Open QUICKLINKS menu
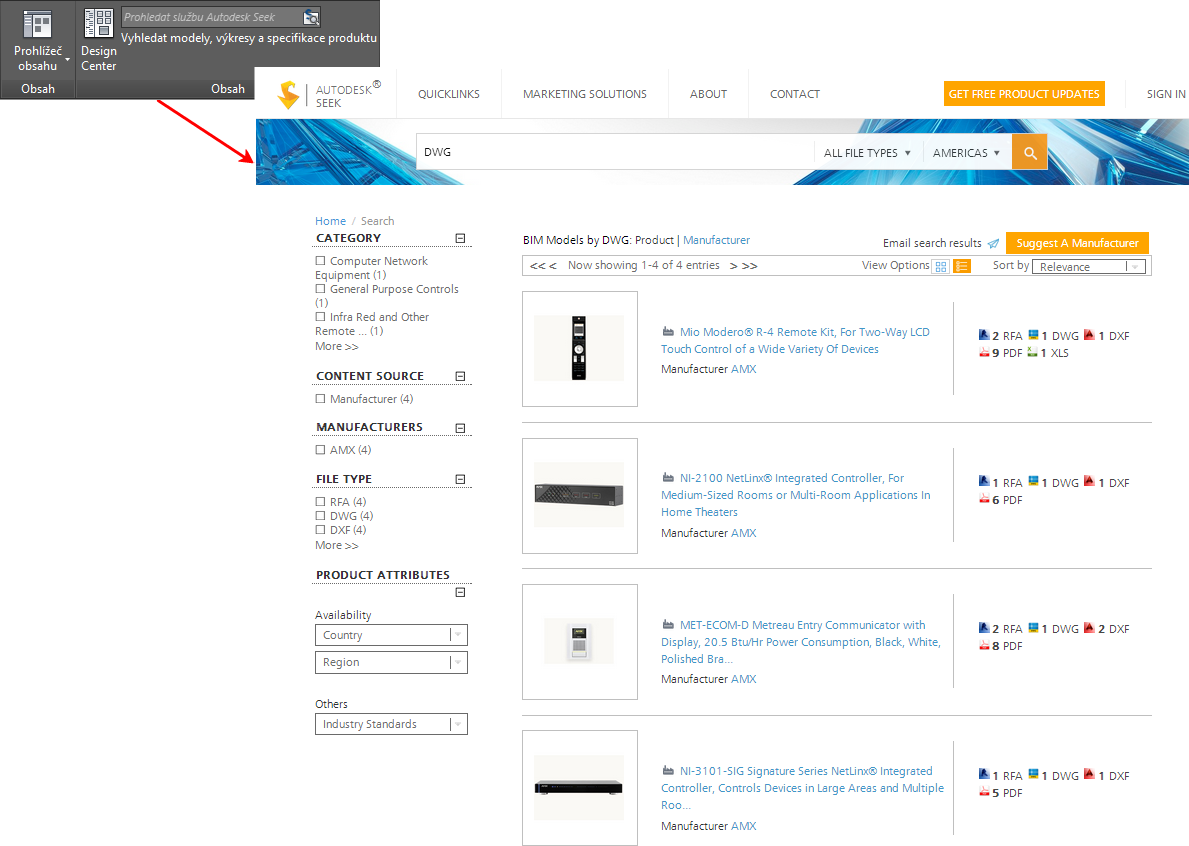The height and width of the screenshot is (846, 1189). (x=449, y=94)
